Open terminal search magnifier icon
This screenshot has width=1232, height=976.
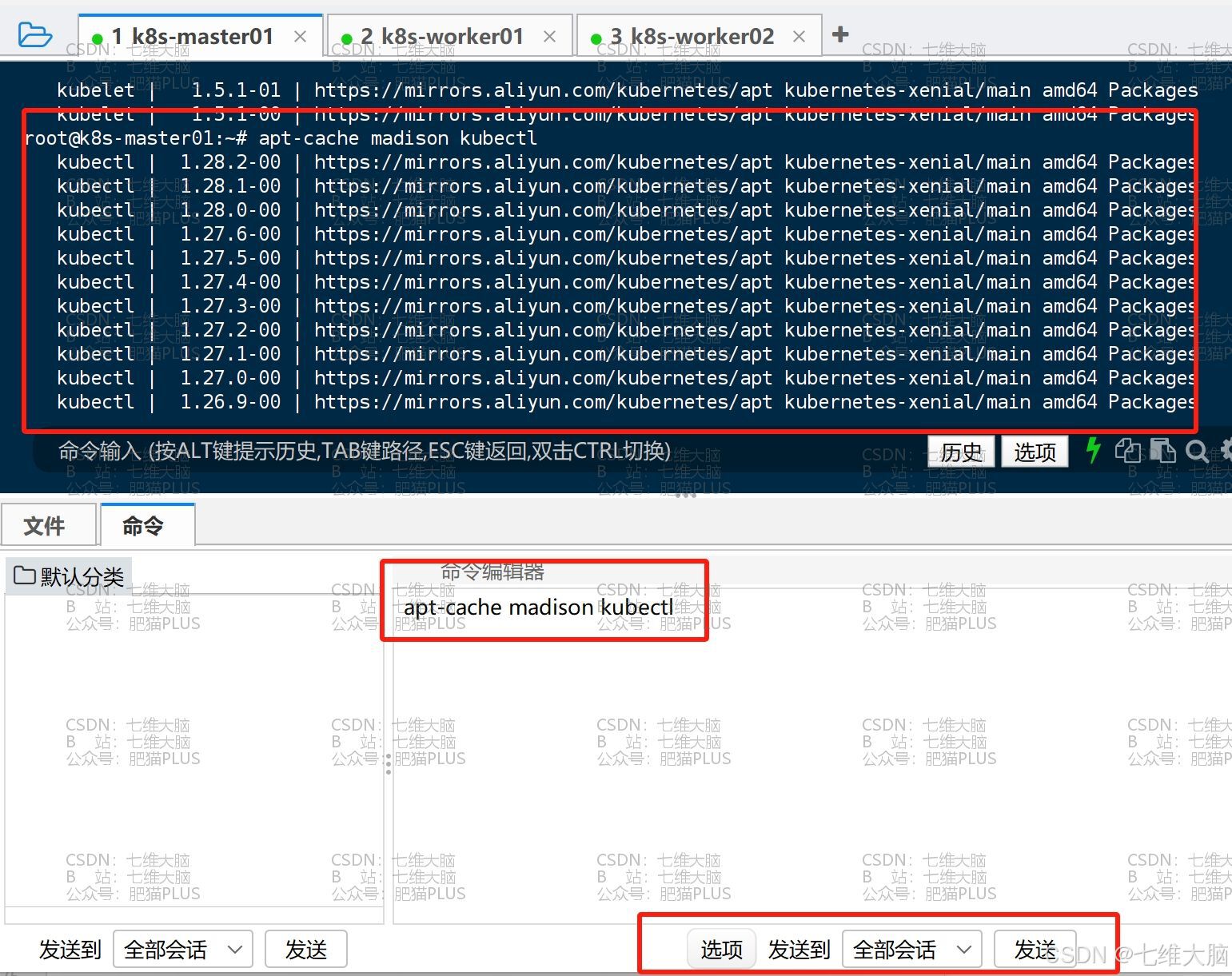pos(1197,452)
